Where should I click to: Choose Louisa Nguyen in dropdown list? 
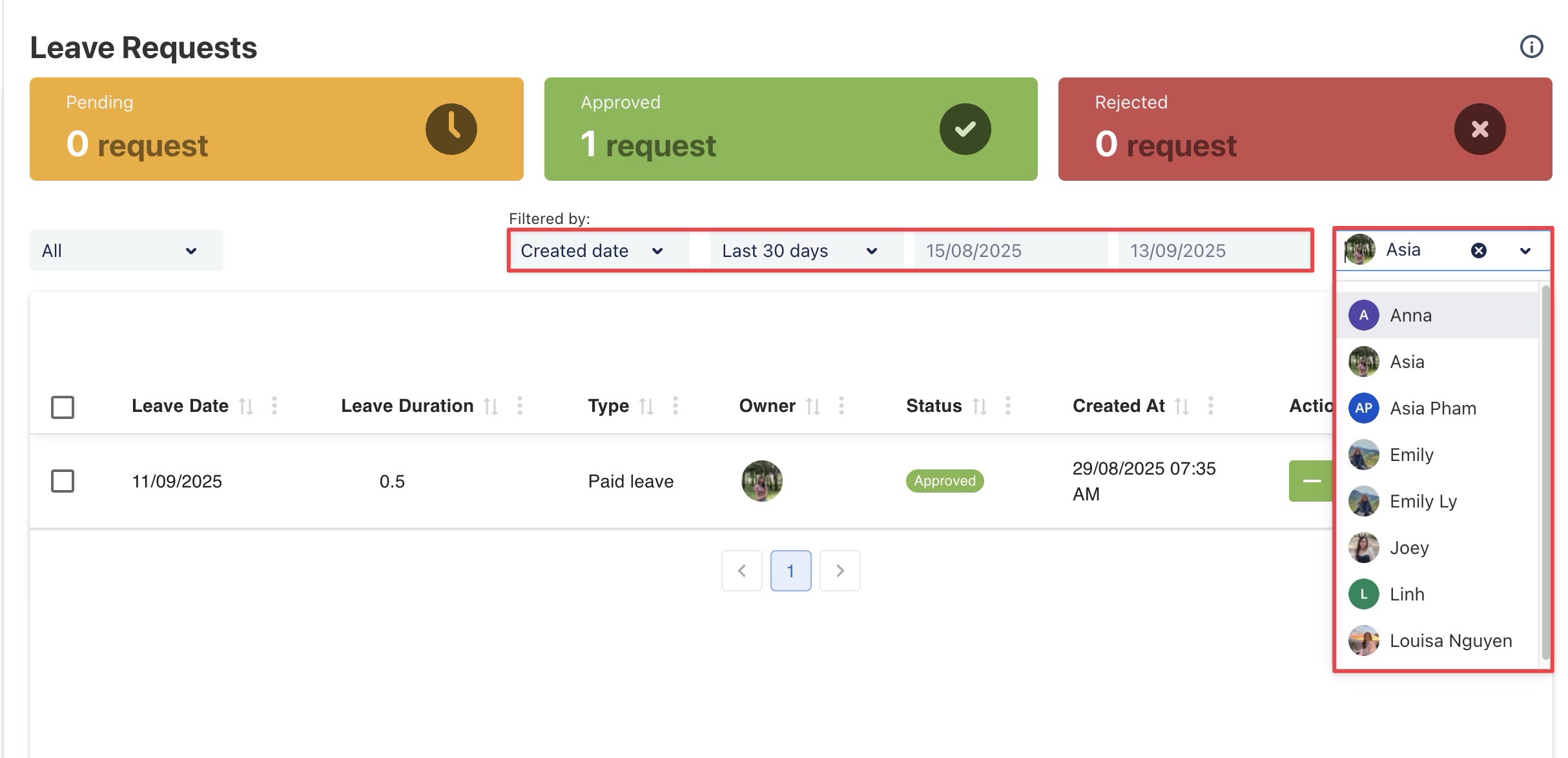1450,640
